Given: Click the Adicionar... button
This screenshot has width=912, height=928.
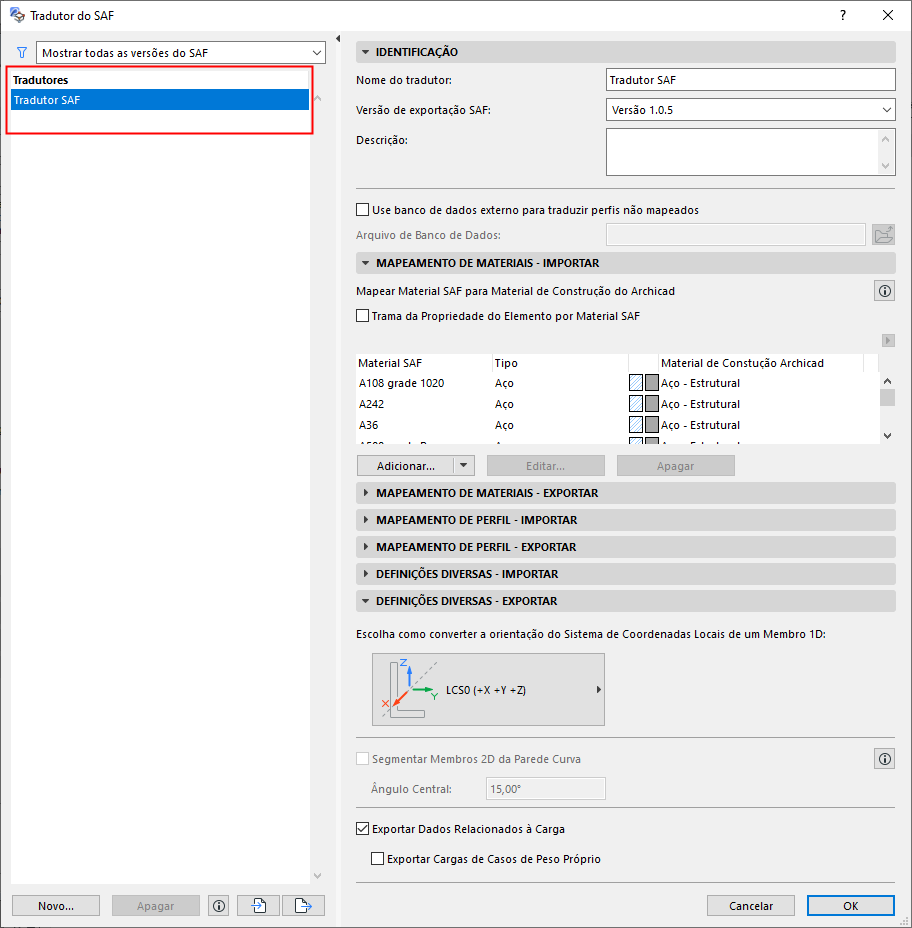Looking at the screenshot, I should [405, 466].
